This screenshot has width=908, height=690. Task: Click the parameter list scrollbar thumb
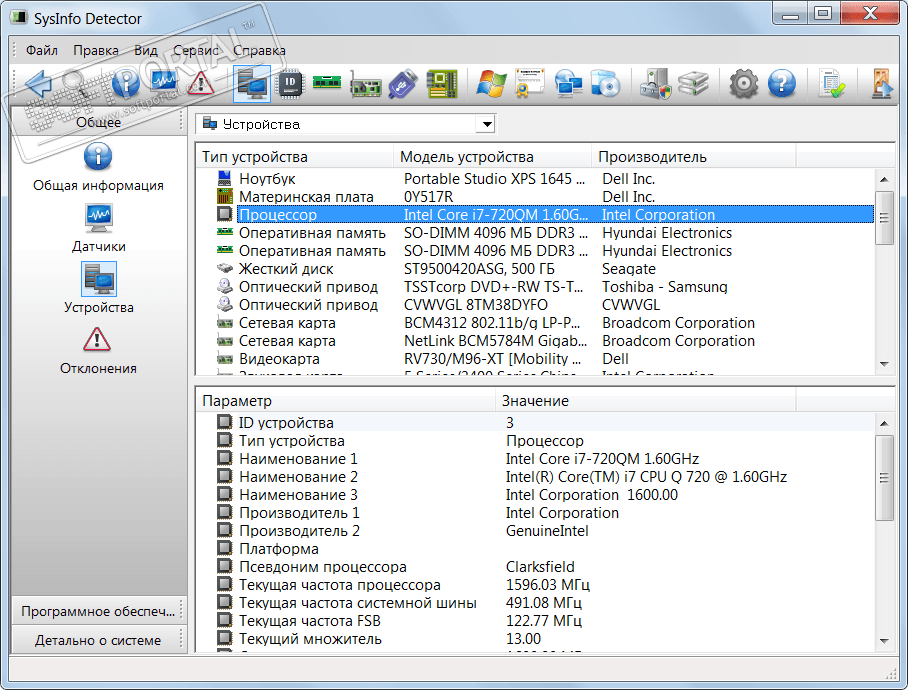884,478
